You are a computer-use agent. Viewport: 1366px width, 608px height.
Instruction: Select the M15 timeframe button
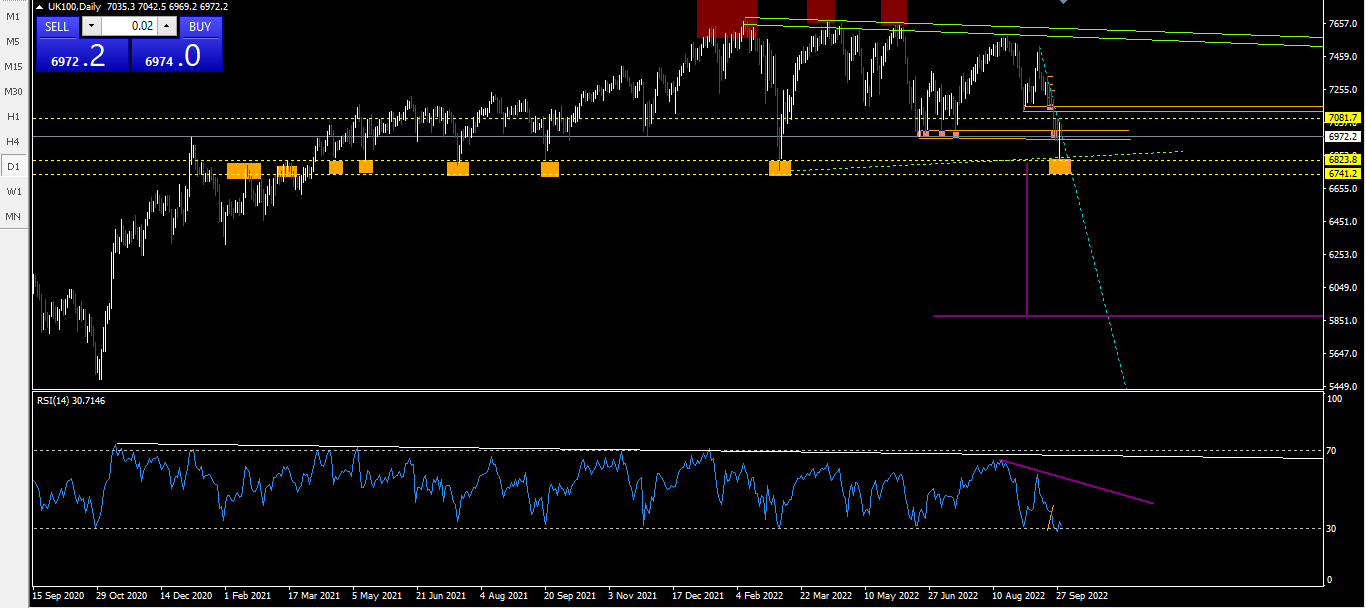pyautogui.click(x=13, y=67)
